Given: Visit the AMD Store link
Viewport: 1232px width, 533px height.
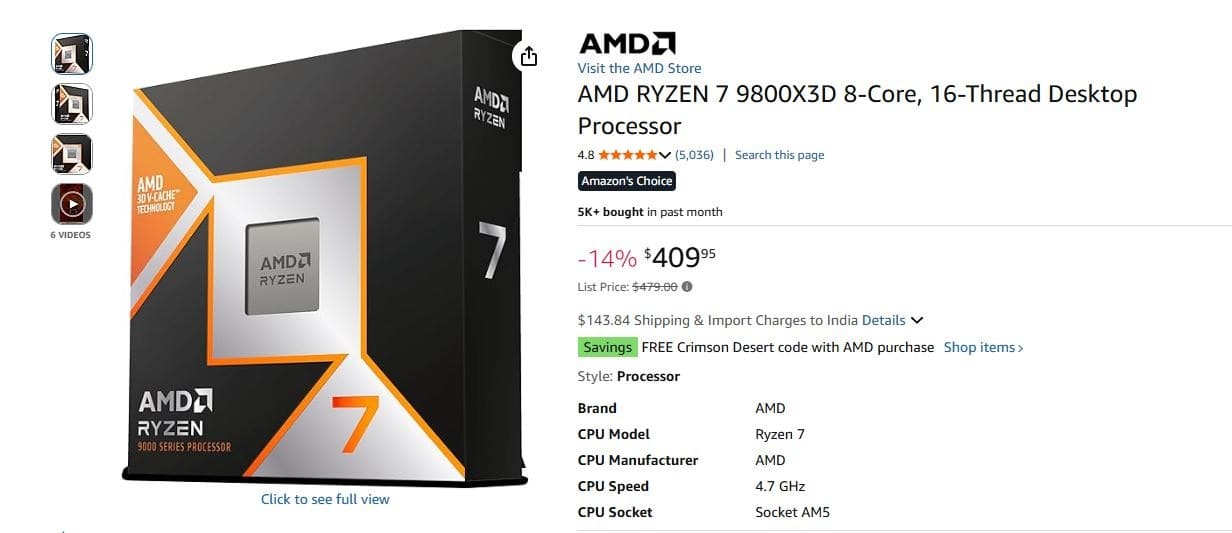Looking at the screenshot, I should click(x=639, y=68).
